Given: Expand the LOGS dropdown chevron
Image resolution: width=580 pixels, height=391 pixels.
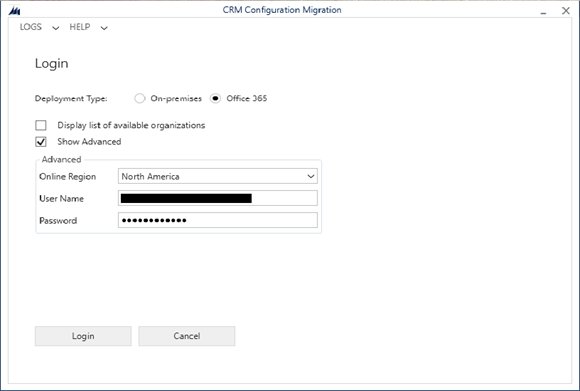Looking at the screenshot, I should [55, 28].
